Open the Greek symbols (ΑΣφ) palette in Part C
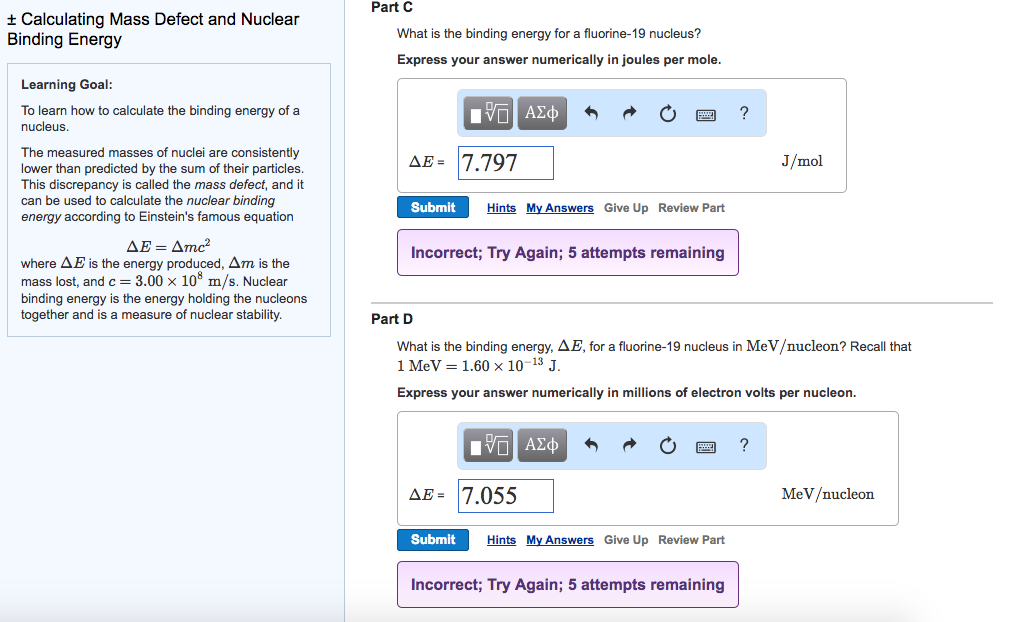Viewport: 1011px width, 622px height. [x=541, y=113]
